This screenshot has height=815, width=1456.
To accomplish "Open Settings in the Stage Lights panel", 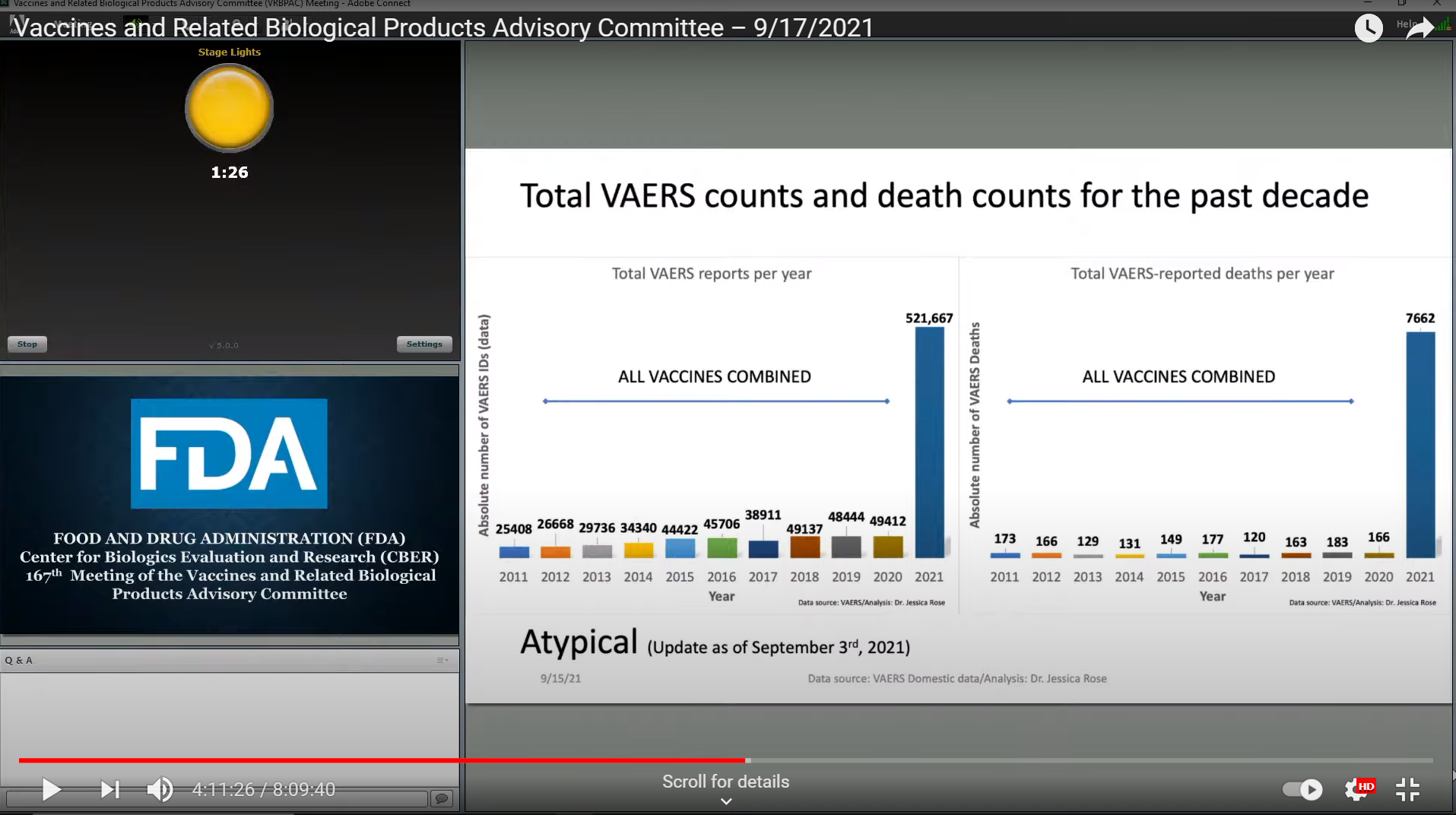I will [x=423, y=344].
